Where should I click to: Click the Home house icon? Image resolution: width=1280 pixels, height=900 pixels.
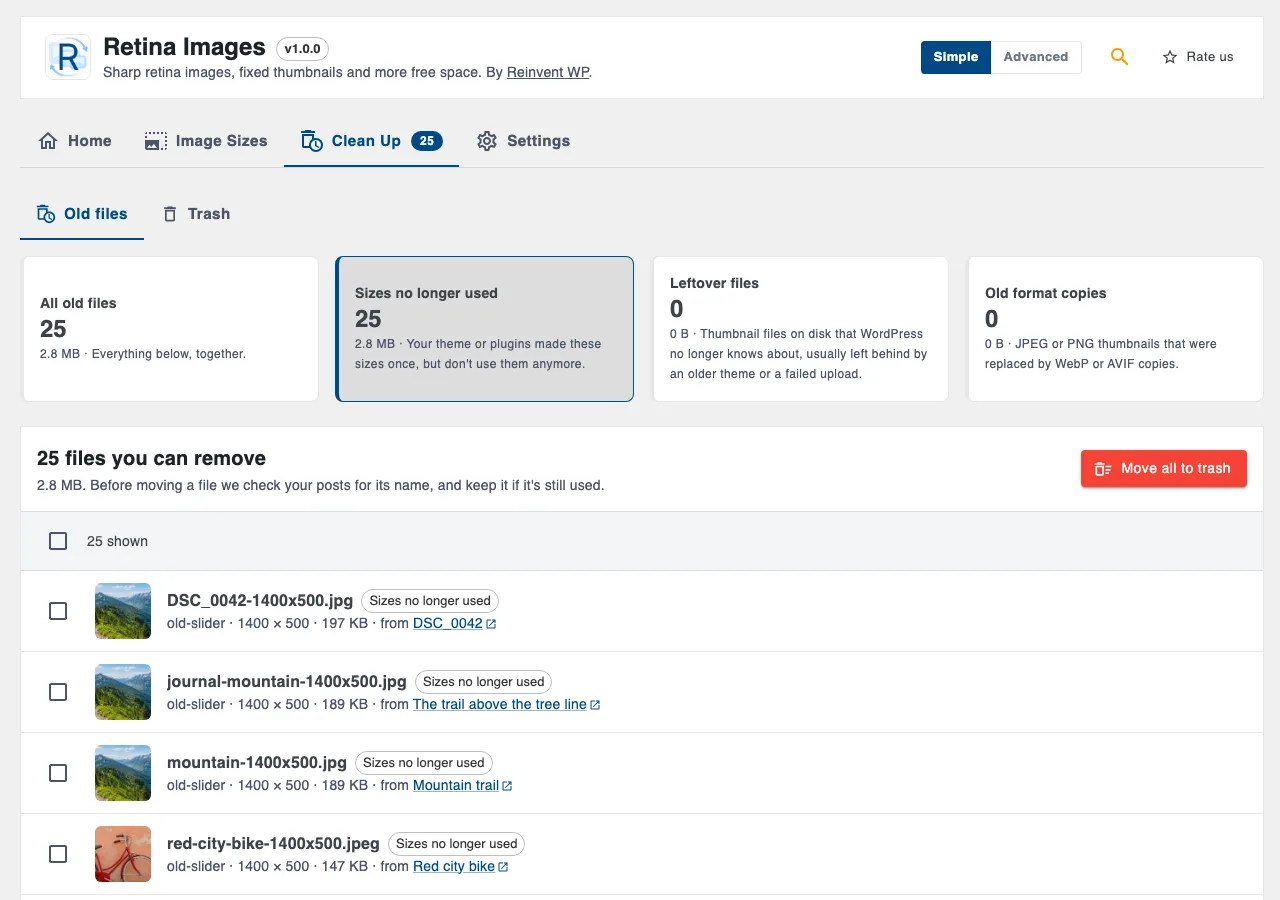pos(48,141)
